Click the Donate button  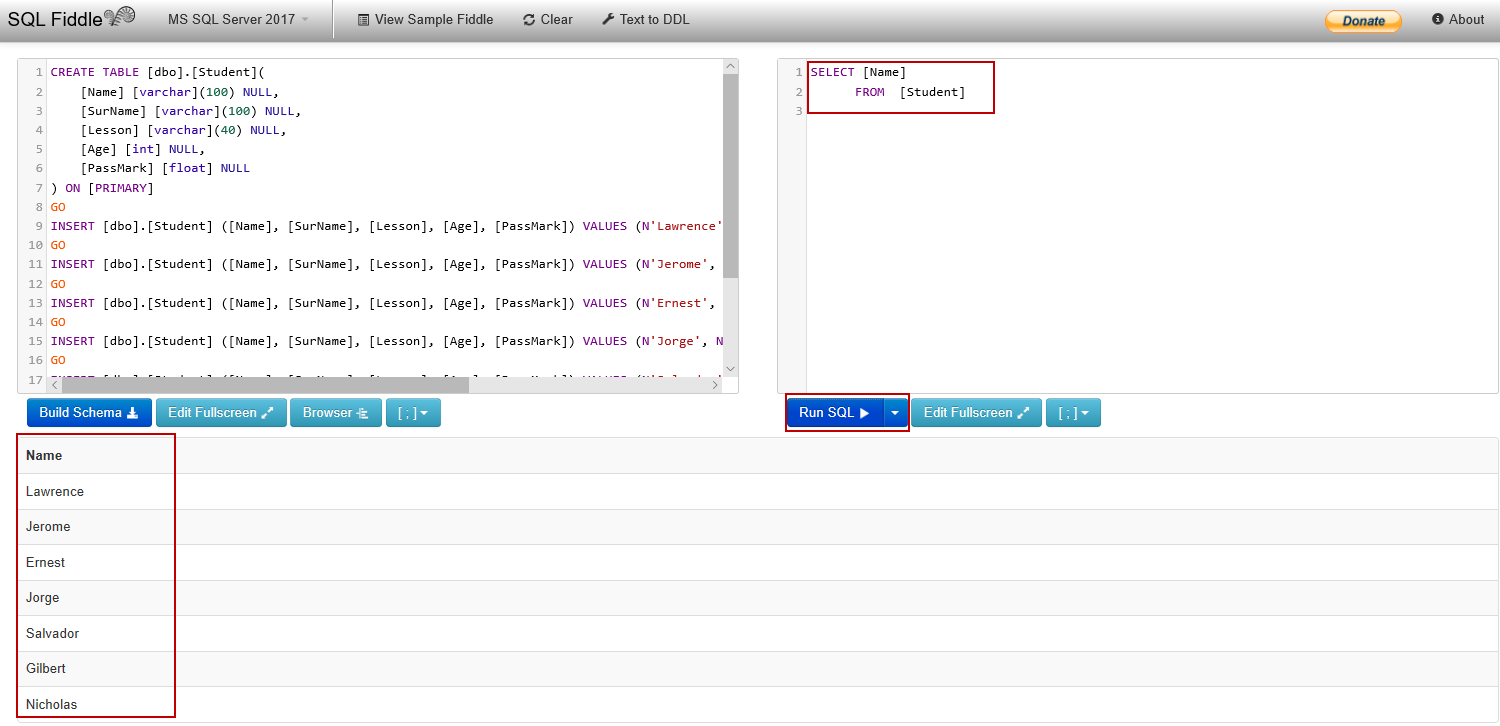tap(1363, 18)
